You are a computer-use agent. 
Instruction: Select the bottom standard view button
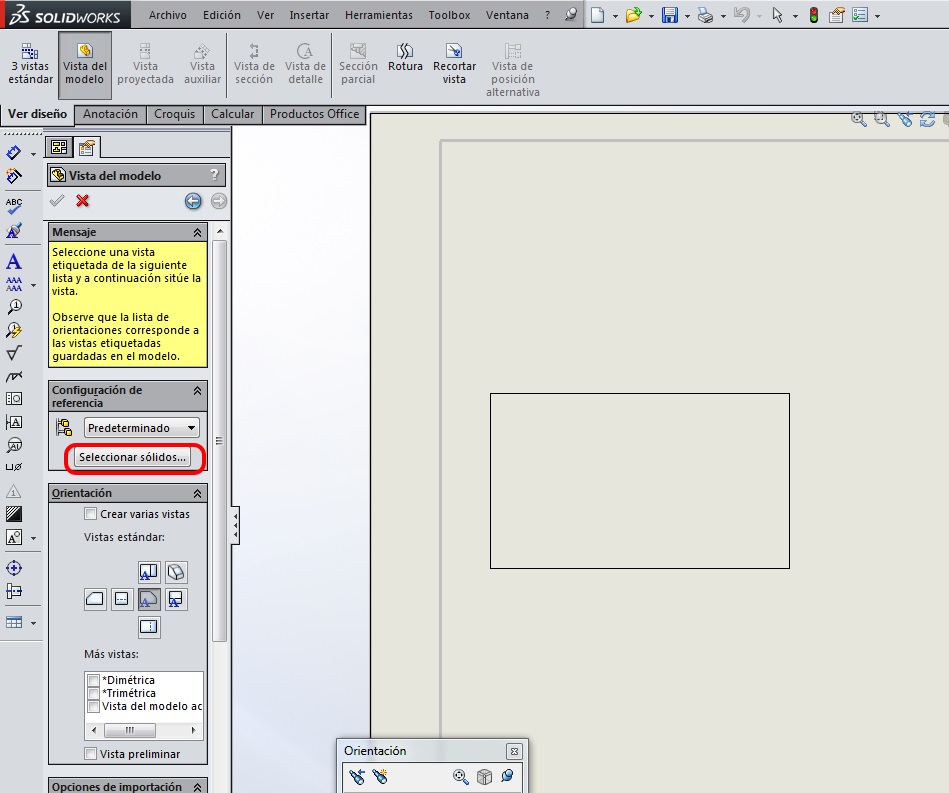pos(148,627)
